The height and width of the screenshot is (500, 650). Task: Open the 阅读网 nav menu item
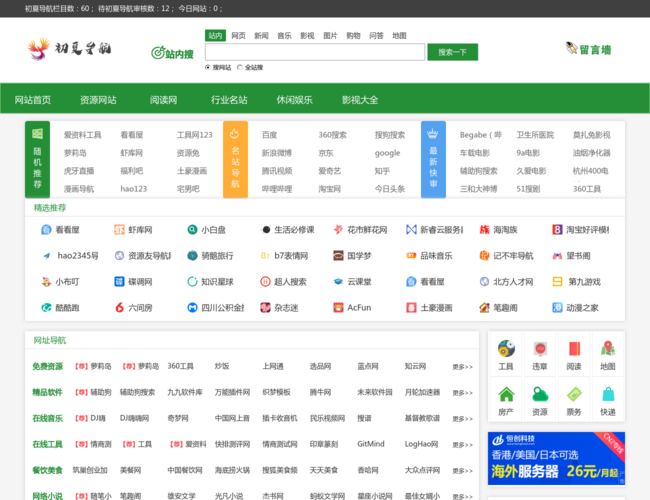click(163, 100)
